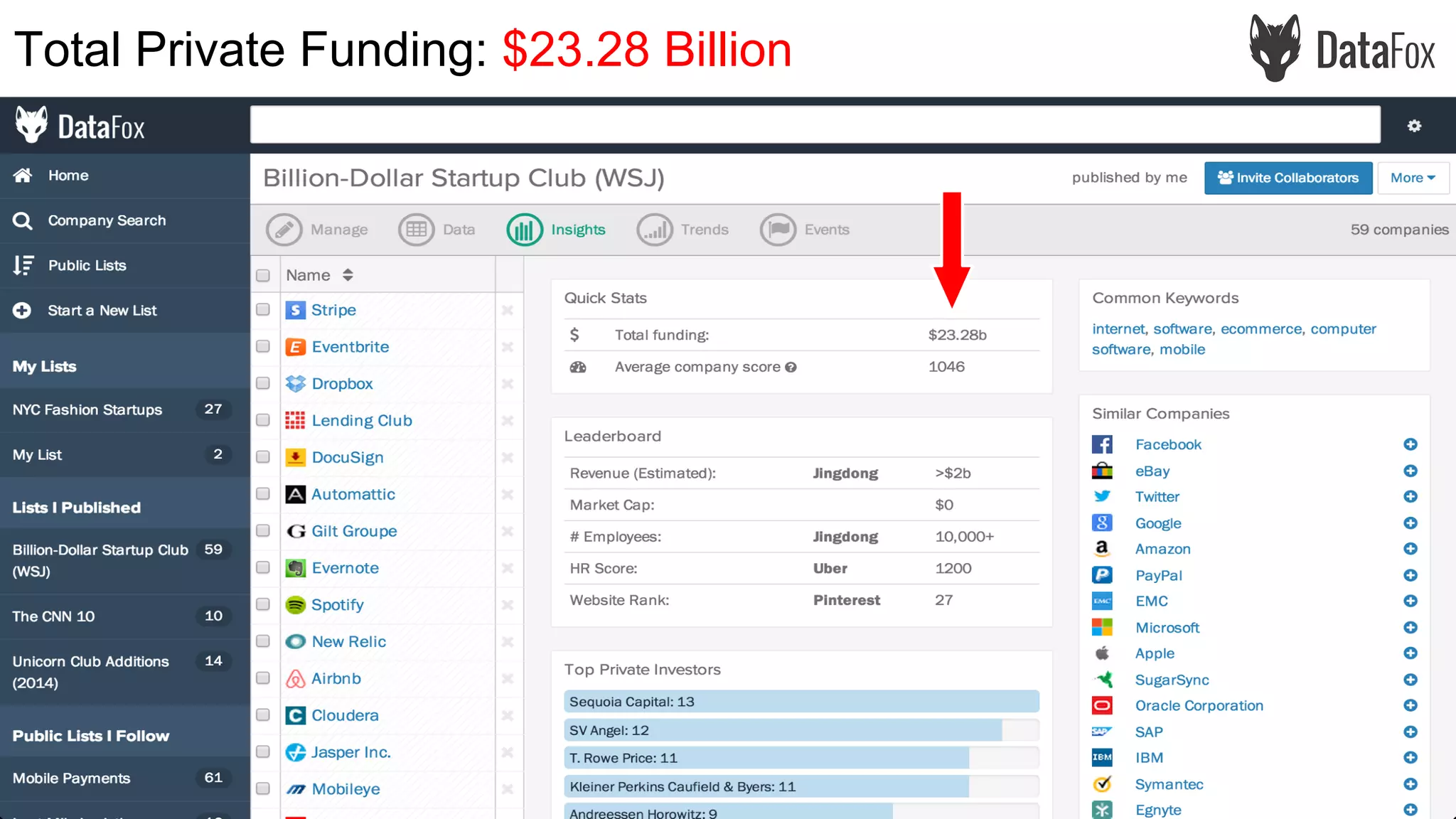Screen dimensions: 1456x819
Task: Click the Events flag icon
Action: tap(778, 230)
